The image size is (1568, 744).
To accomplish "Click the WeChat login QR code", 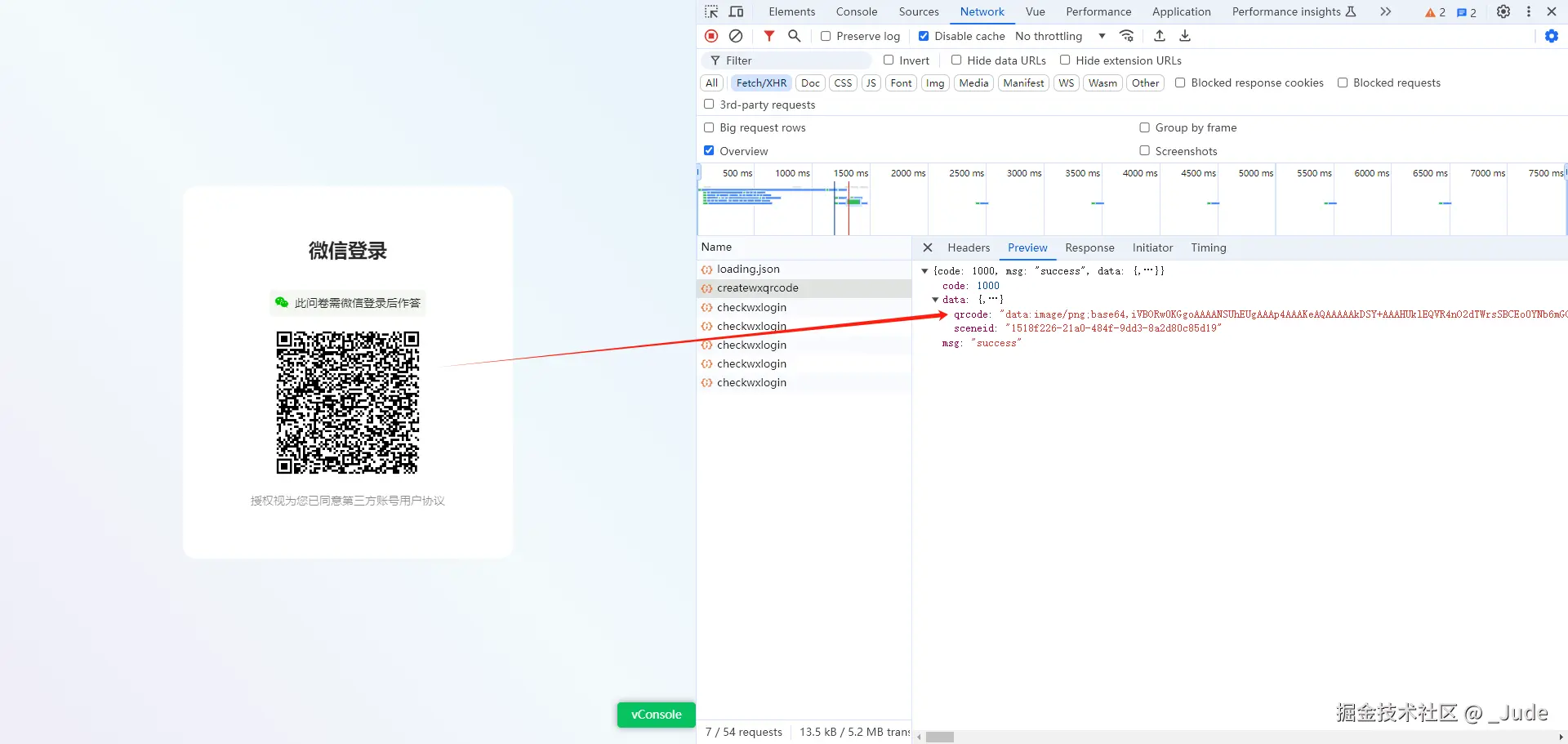I will pos(348,403).
